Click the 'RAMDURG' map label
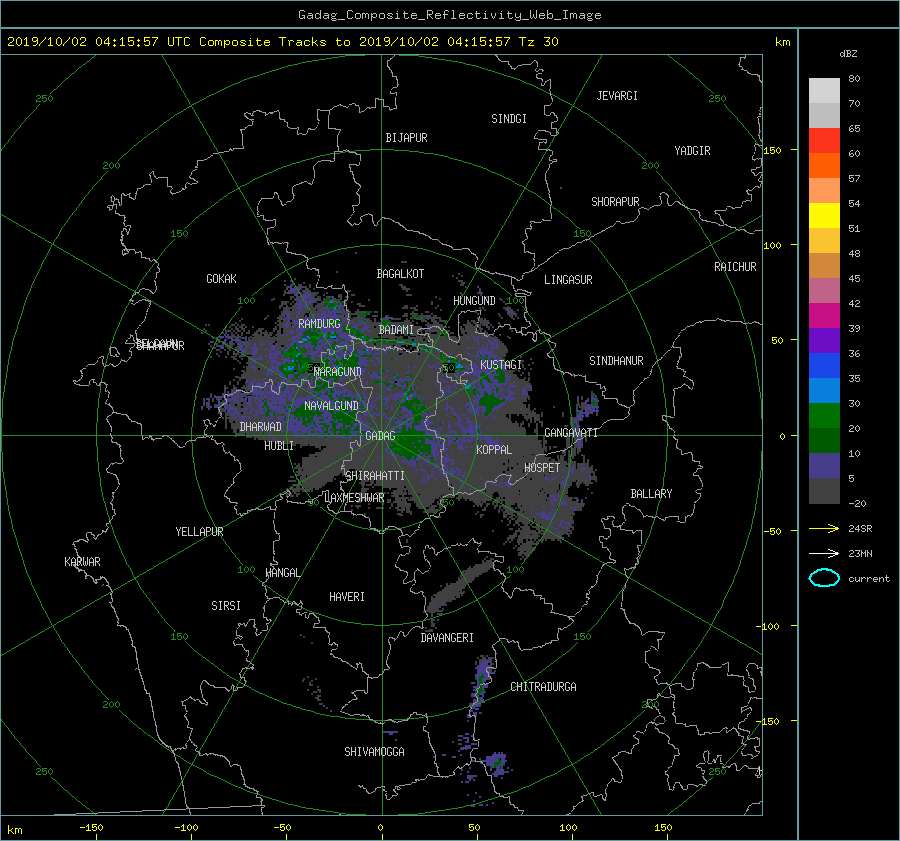 [319, 324]
